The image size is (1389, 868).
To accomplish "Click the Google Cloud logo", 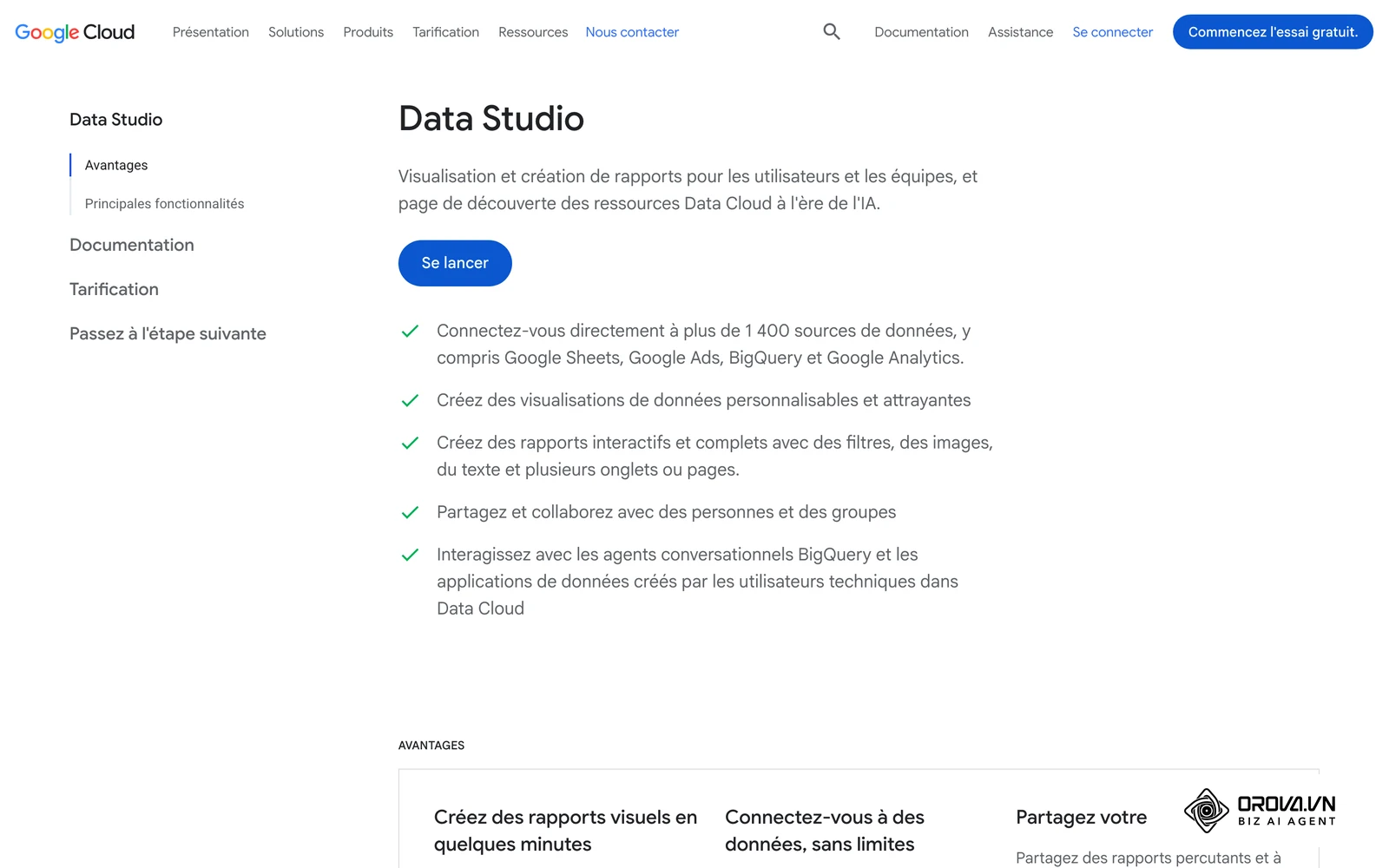I will tap(75, 32).
